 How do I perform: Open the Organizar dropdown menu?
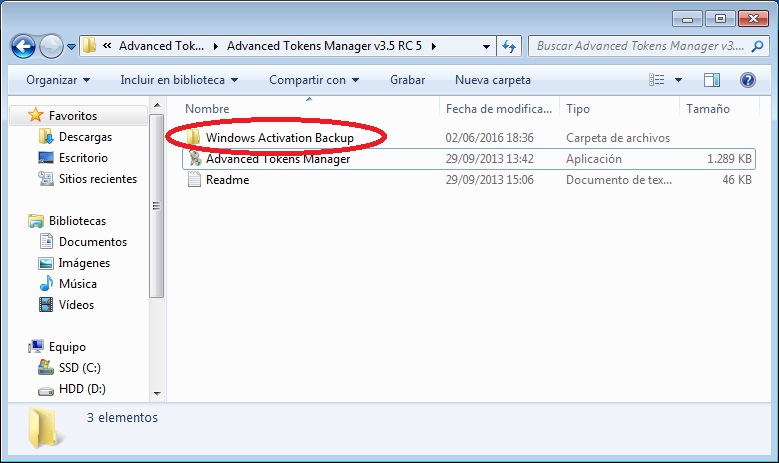click(x=58, y=80)
